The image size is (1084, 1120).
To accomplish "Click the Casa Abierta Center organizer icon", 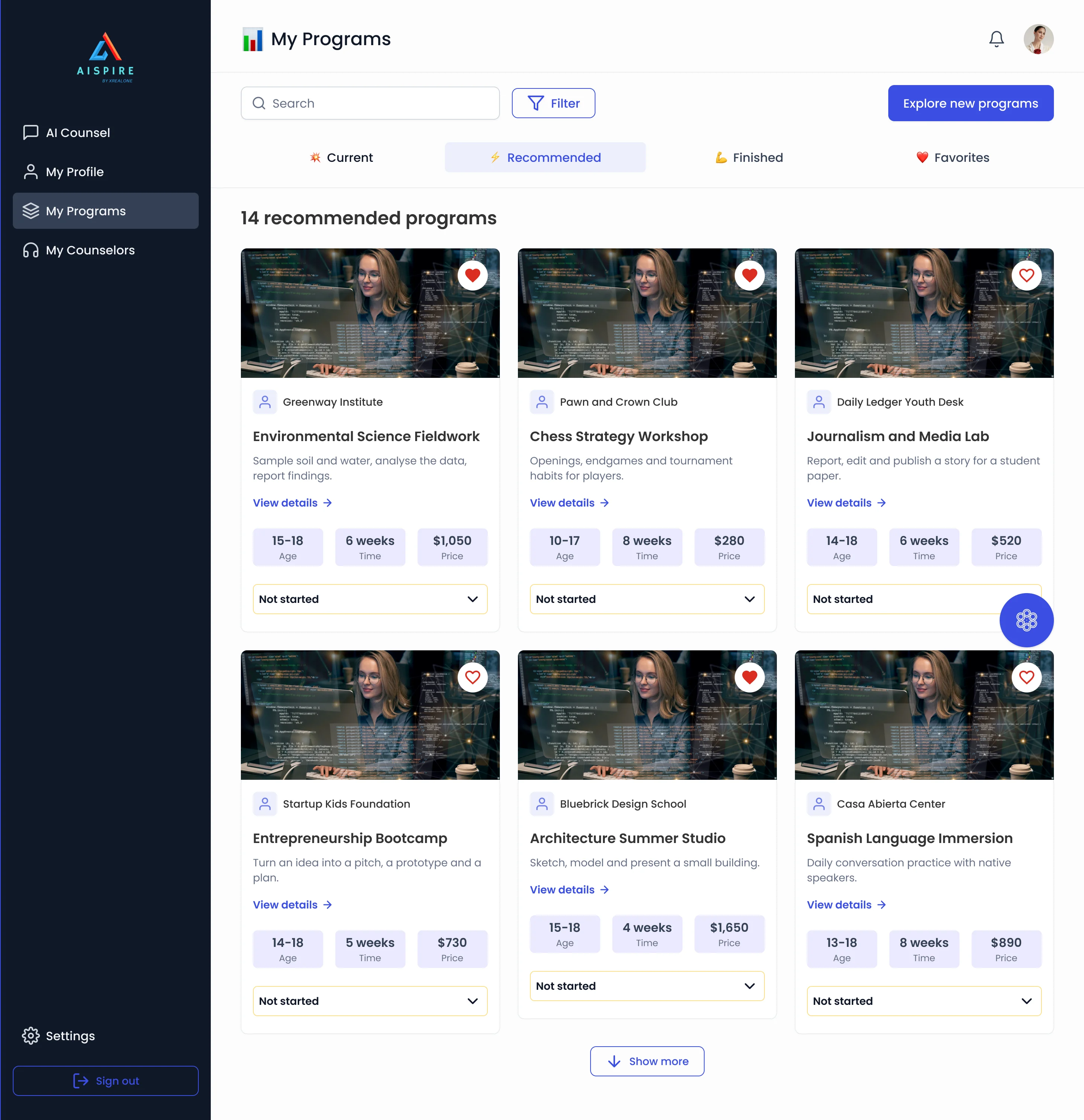I will pos(819,804).
